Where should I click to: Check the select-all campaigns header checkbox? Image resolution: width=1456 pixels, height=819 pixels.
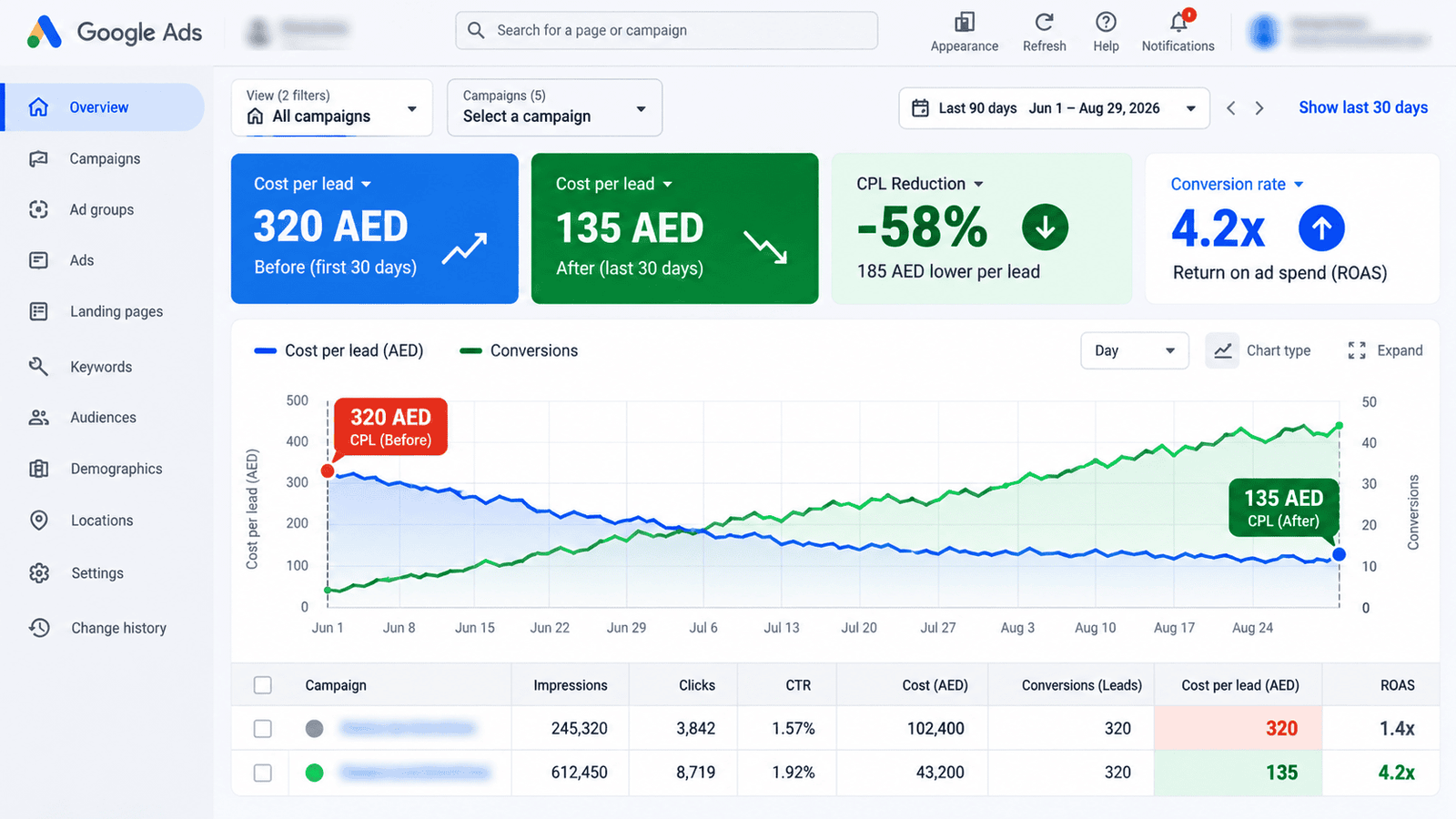[263, 685]
